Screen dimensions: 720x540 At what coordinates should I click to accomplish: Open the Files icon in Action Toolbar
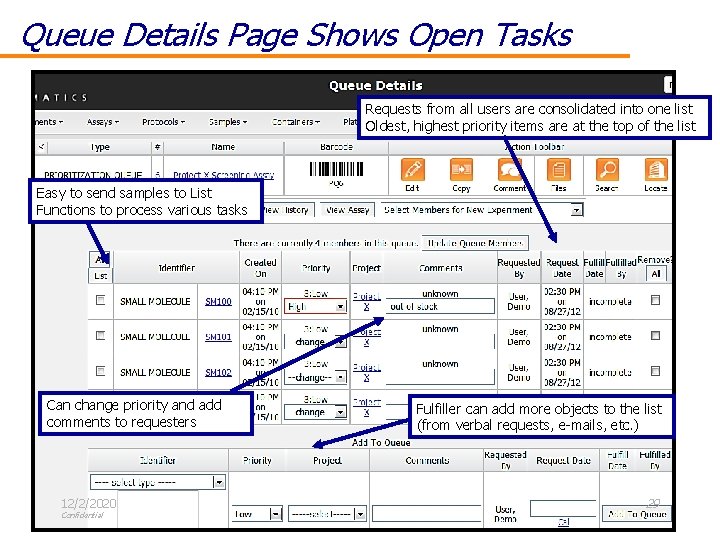pyautogui.click(x=558, y=170)
